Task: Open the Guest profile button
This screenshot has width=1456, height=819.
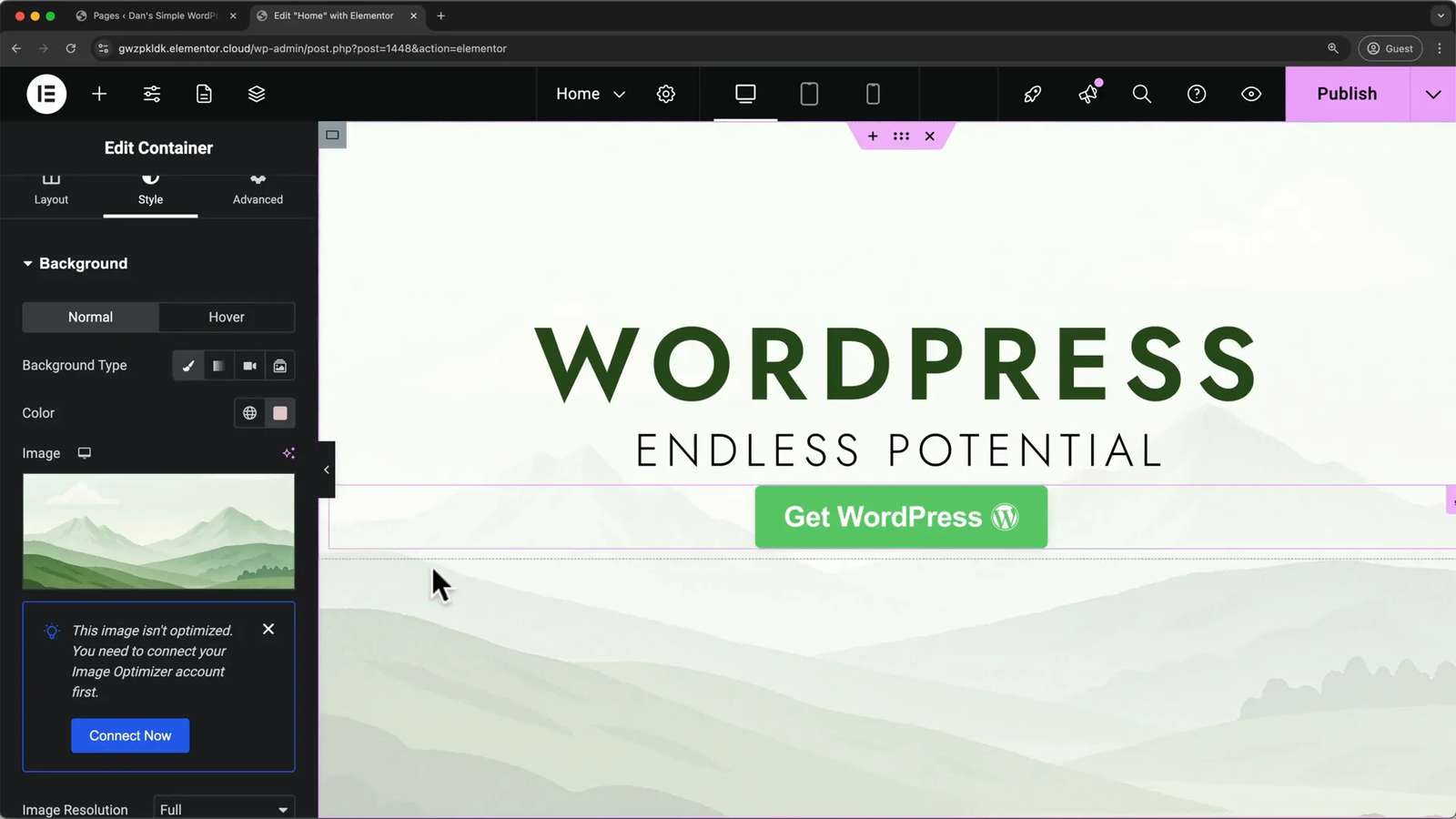Action: point(1390,48)
